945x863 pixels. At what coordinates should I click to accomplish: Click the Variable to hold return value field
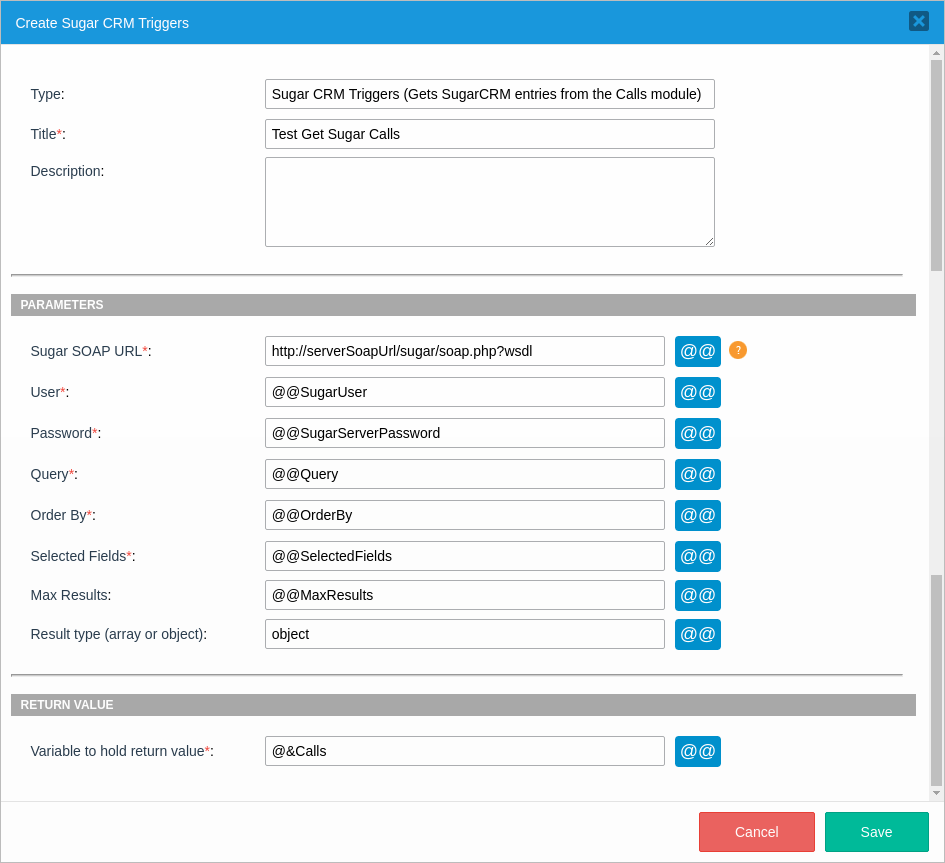pos(464,751)
